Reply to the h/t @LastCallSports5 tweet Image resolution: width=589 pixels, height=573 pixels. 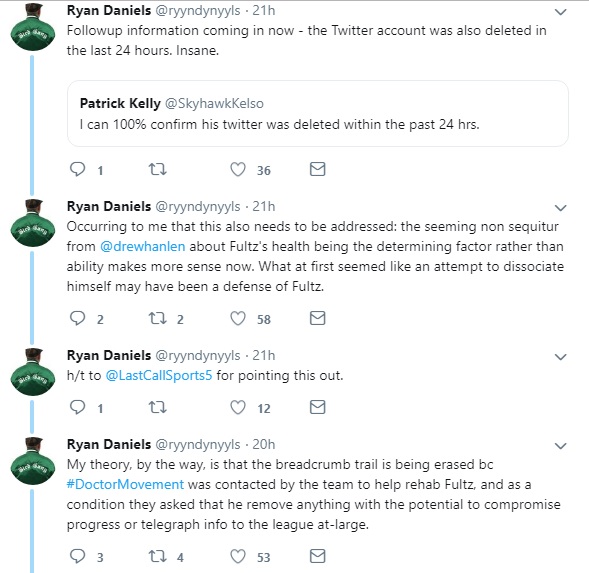click(x=78, y=407)
